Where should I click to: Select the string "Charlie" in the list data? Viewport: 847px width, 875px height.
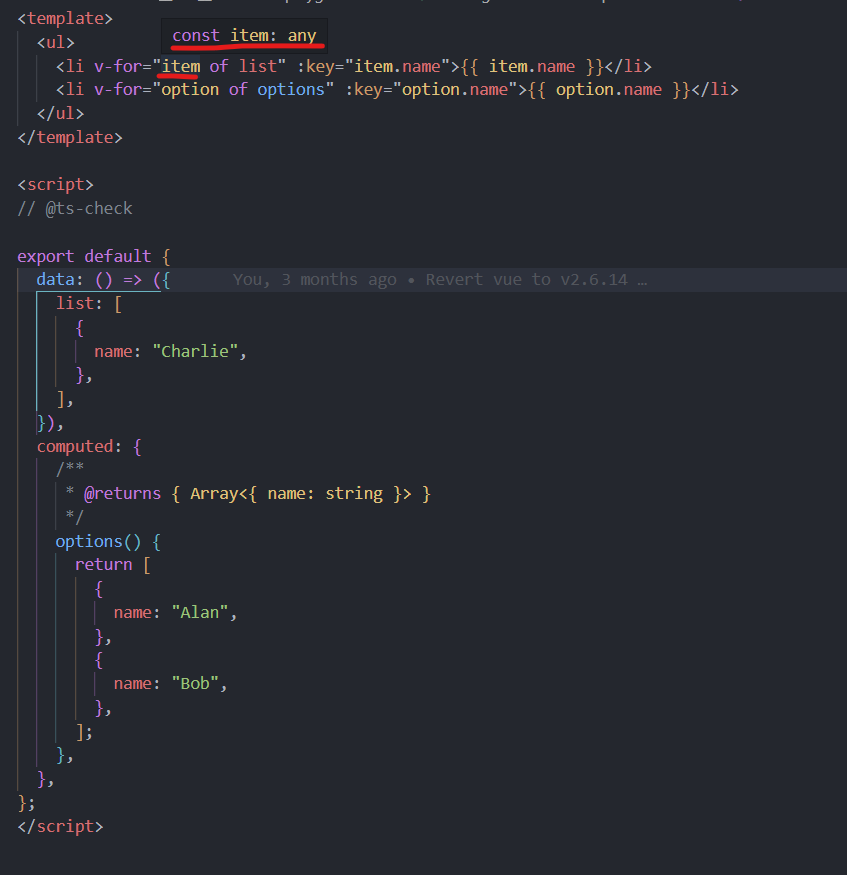[x=196, y=351]
